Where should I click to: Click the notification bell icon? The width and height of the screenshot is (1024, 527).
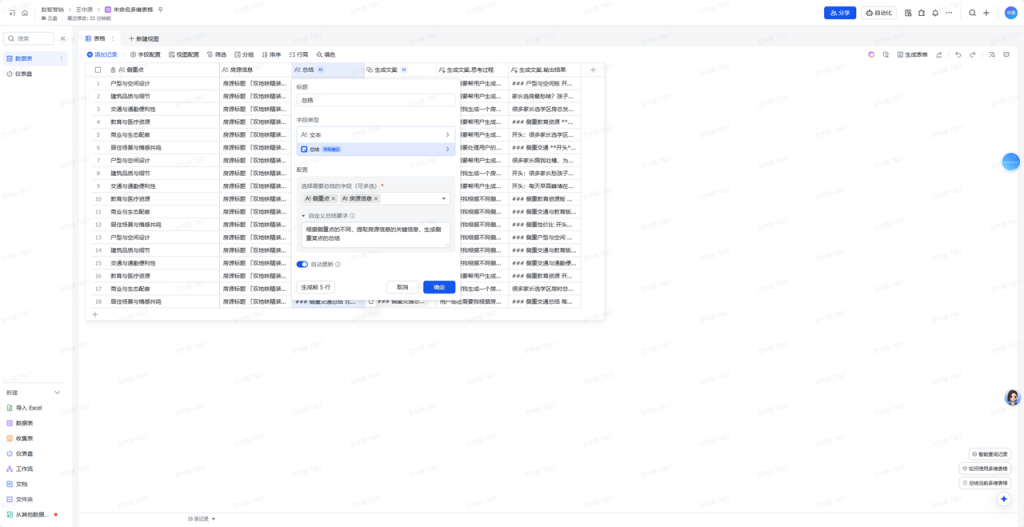tap(935, 13)
